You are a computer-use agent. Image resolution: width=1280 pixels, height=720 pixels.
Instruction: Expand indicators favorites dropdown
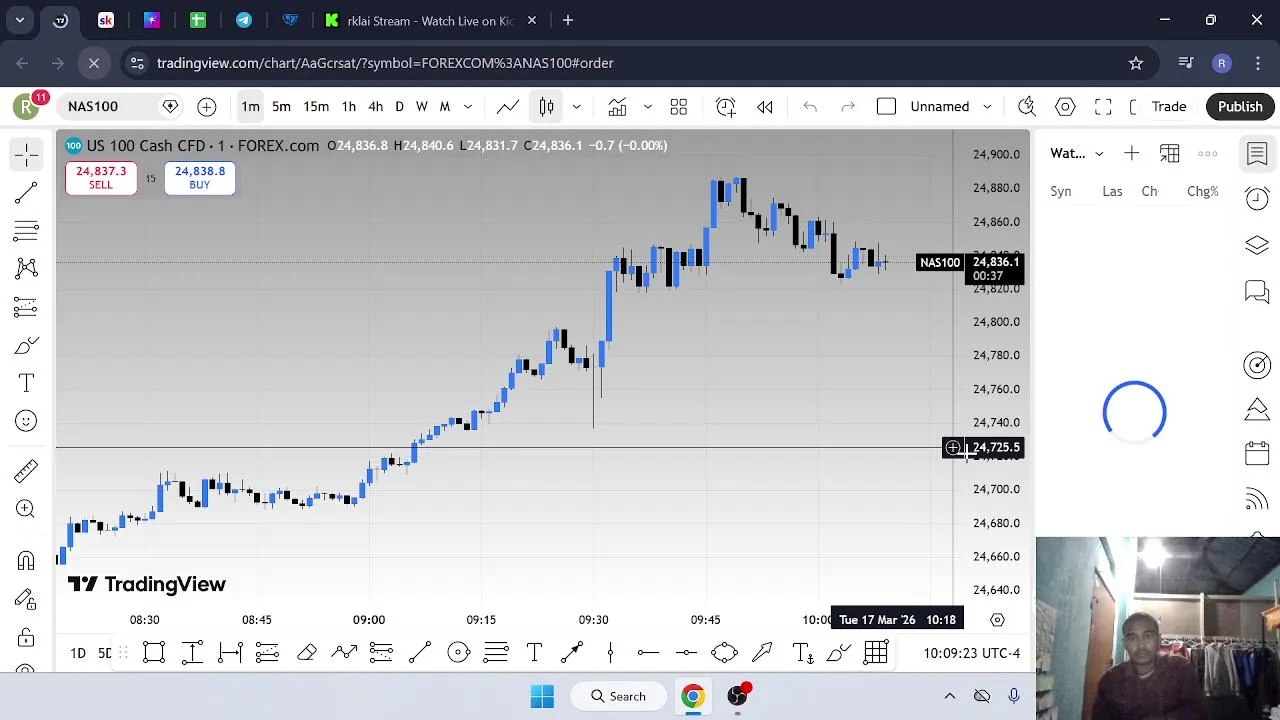(x=647, y=106)
